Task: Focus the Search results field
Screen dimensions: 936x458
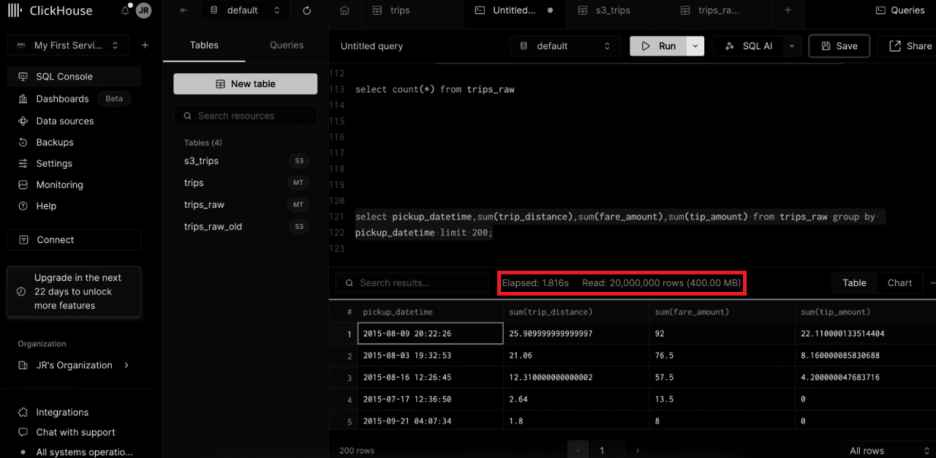Action: 412,283
